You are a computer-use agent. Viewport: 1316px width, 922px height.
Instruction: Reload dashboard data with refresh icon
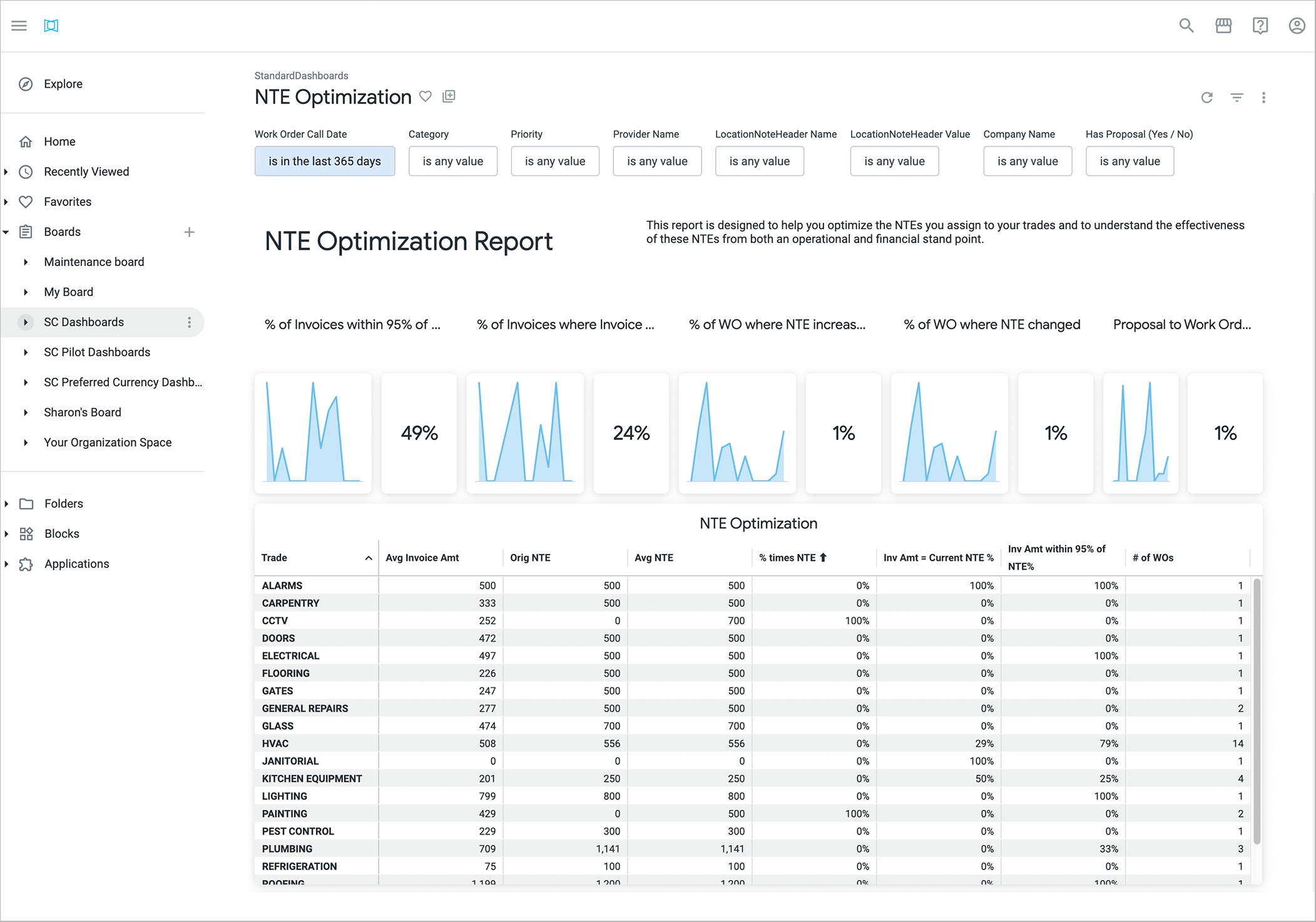[x=1207, y=98]
